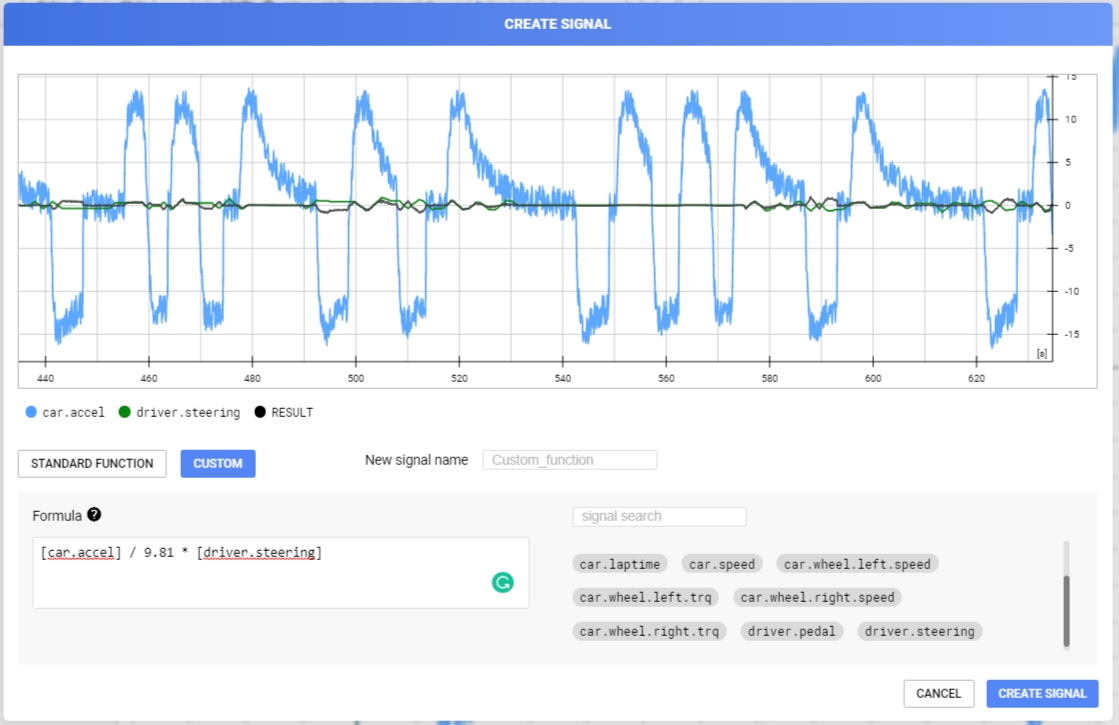Click the Formula help question mark icon
Image resolution: width=1119 pixels, height=725 pixels.
coord(94,515)
